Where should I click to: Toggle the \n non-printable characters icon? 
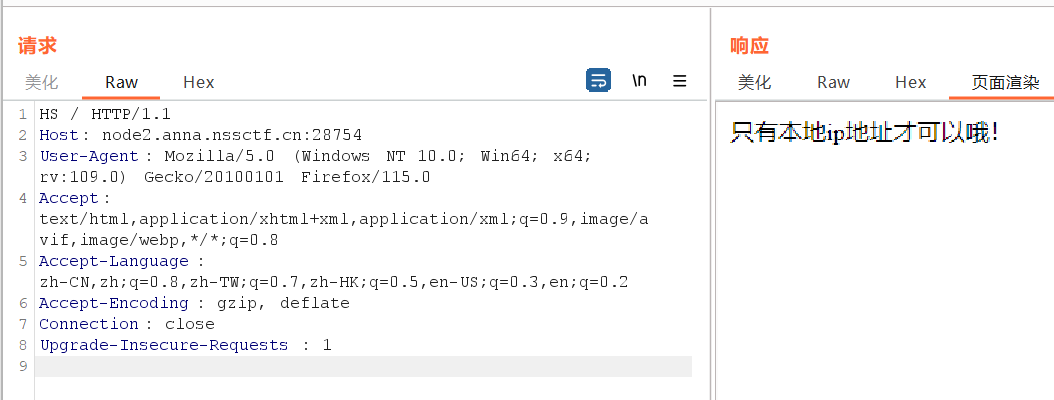(639, 81)
